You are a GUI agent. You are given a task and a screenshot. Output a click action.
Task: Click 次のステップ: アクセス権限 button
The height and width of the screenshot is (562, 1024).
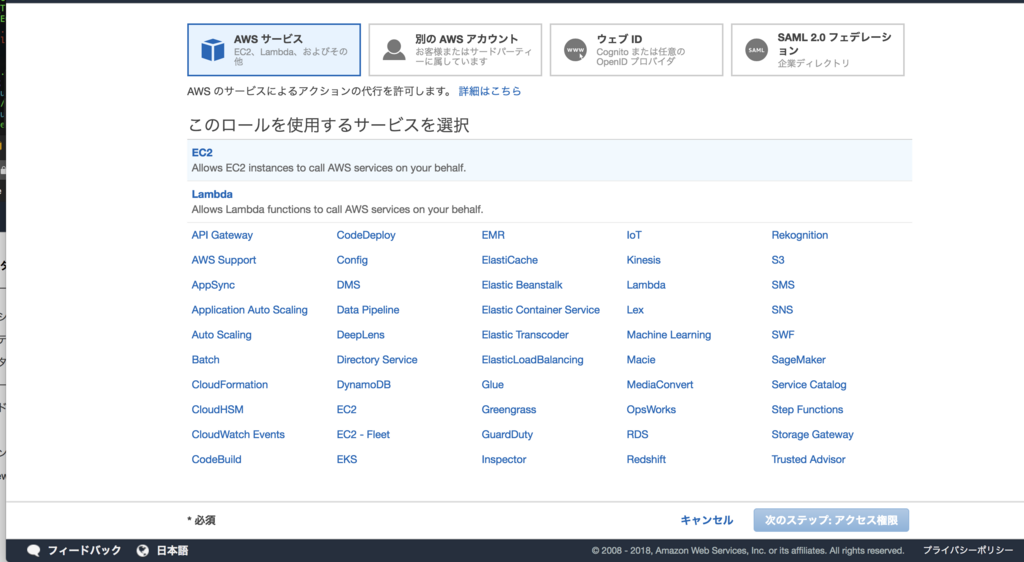pyautogui.click(x=831, y=520)
